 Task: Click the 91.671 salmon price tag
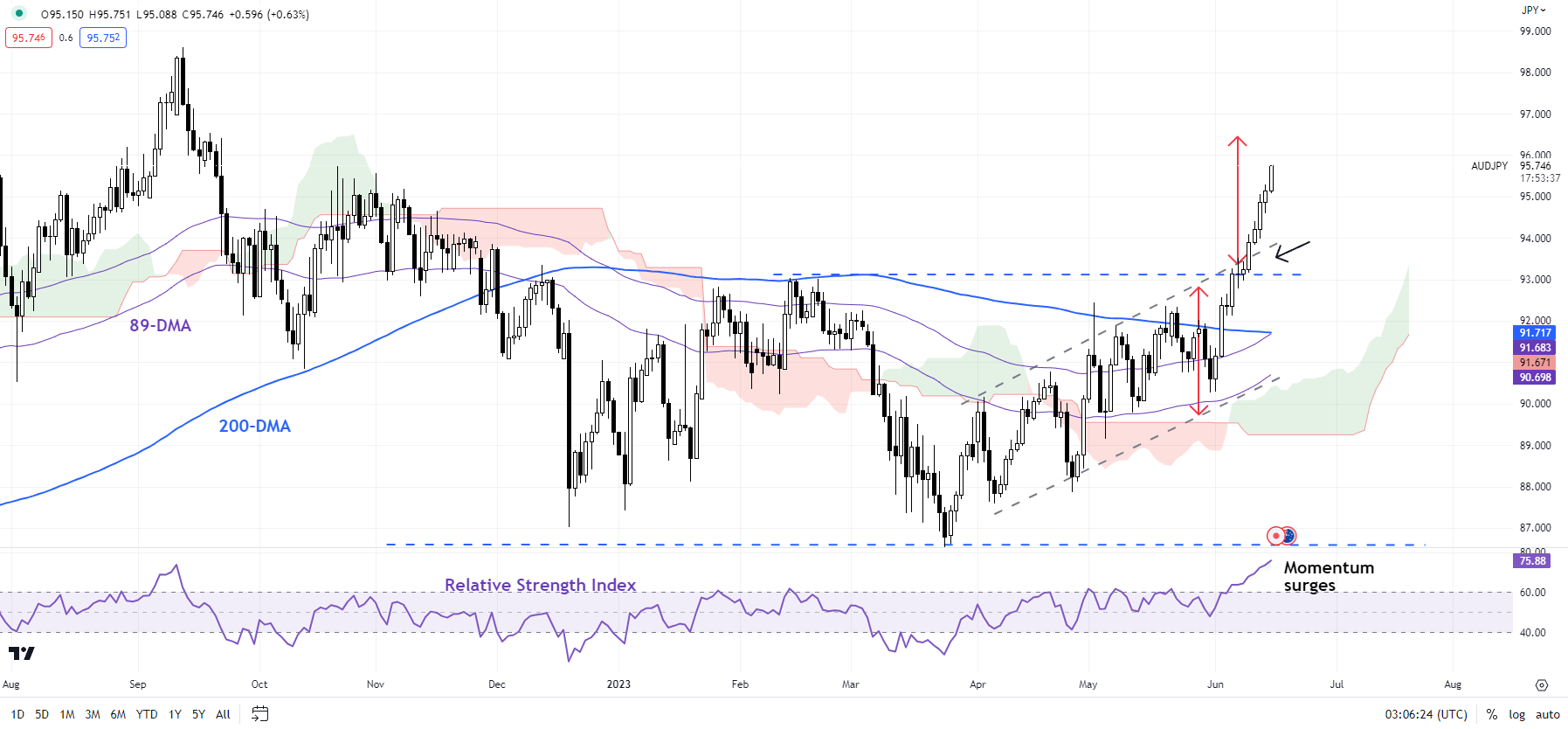point(1535,363)
